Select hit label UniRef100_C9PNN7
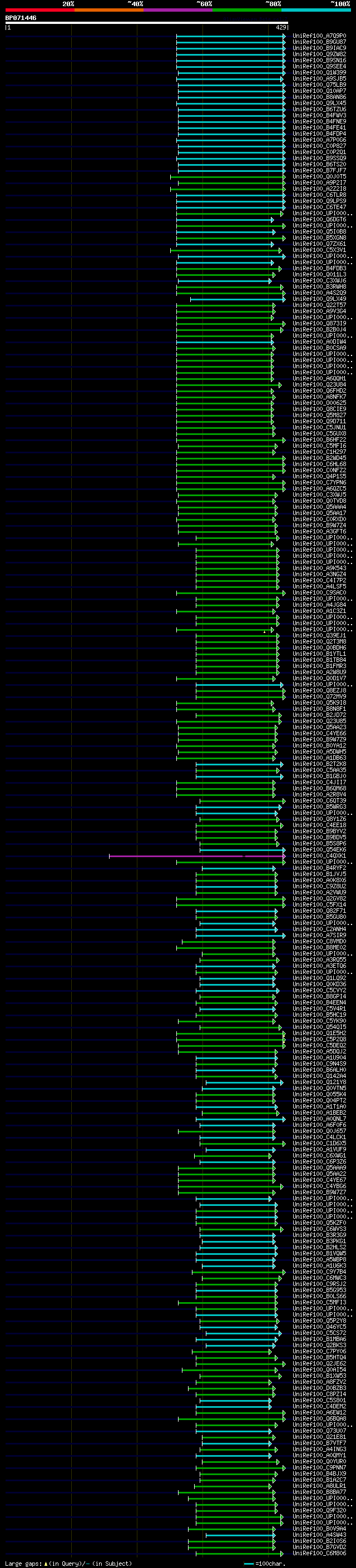The height and width of the screenshot is (1568, 356). click(319, 1467)
